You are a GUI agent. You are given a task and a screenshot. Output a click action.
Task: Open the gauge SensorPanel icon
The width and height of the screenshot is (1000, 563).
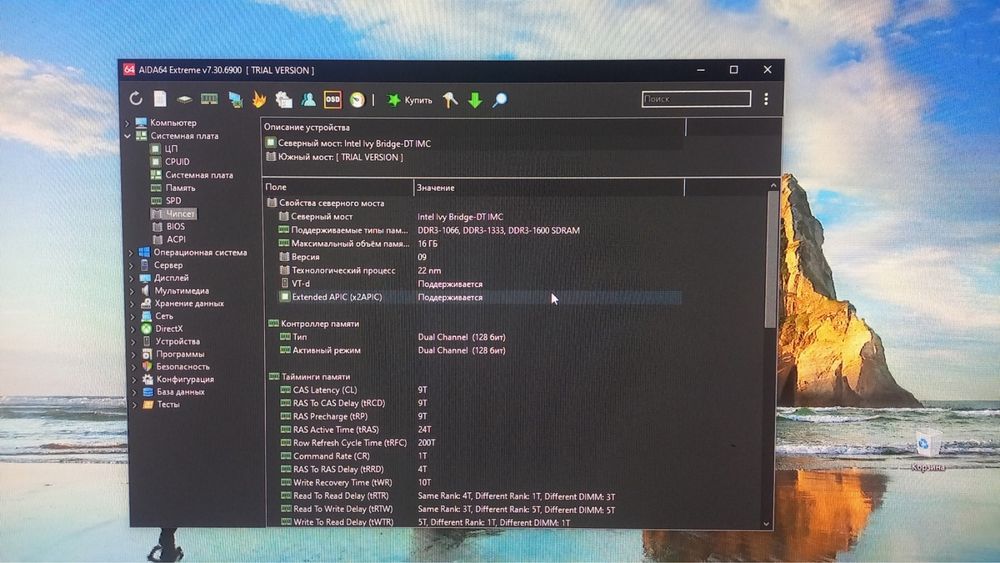[x=357, y=99]
